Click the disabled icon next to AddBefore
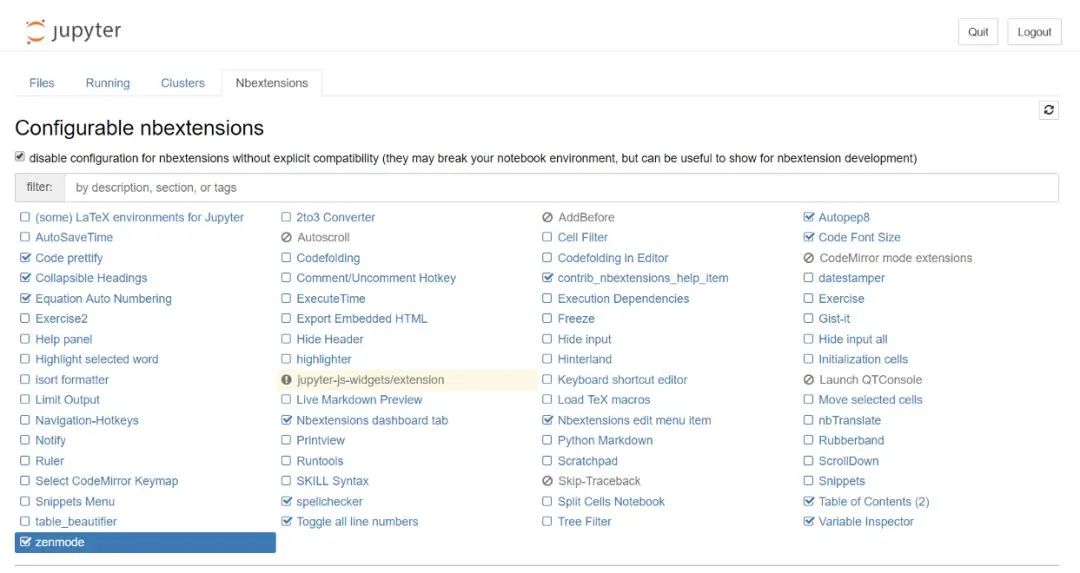The height and width of the screenshot is (573, 1080). click(x=547, y=217)
